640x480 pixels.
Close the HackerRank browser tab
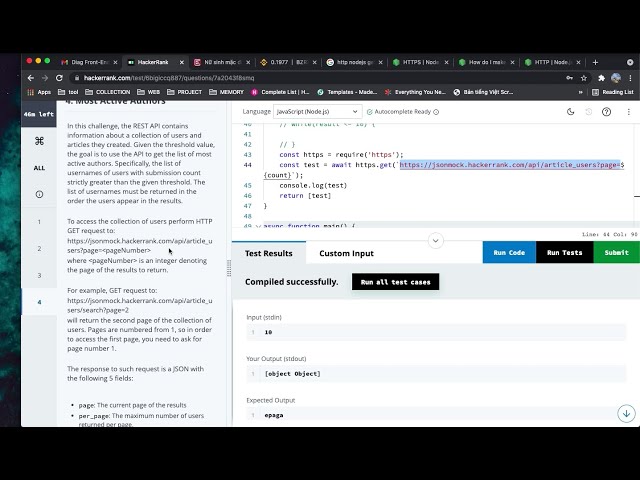(x=182, y=62)
